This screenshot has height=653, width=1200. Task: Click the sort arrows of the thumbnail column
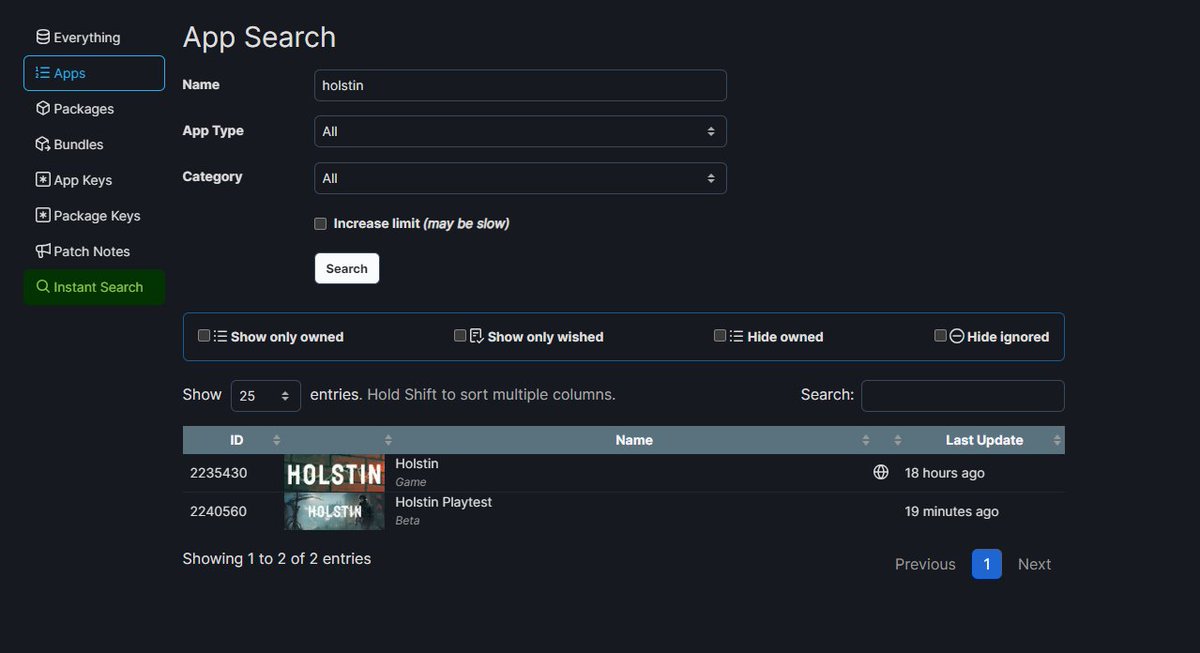(x=388, y=440)
